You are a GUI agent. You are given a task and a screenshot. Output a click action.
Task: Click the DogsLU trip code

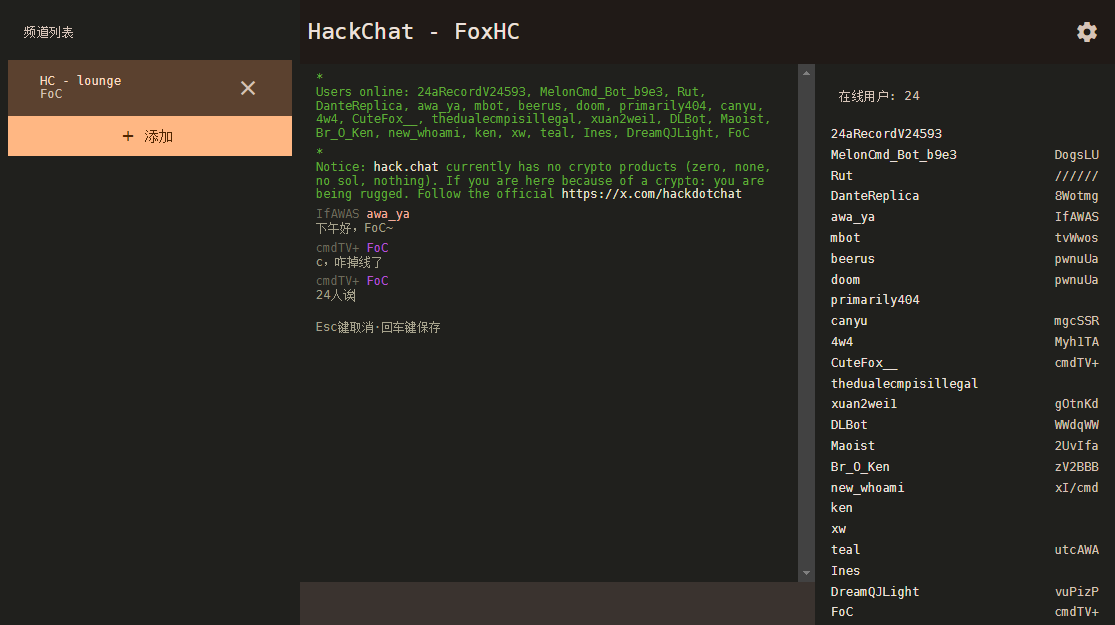click(x=1077, y=154)
